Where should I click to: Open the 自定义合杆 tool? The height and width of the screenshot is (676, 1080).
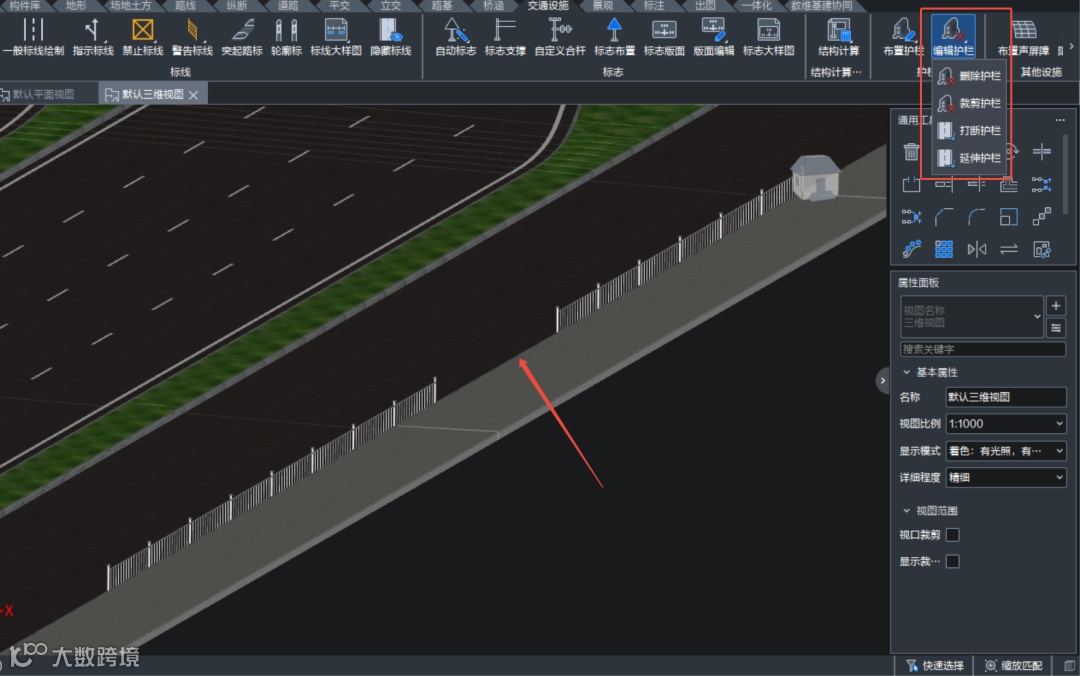(x=560, y=37)
